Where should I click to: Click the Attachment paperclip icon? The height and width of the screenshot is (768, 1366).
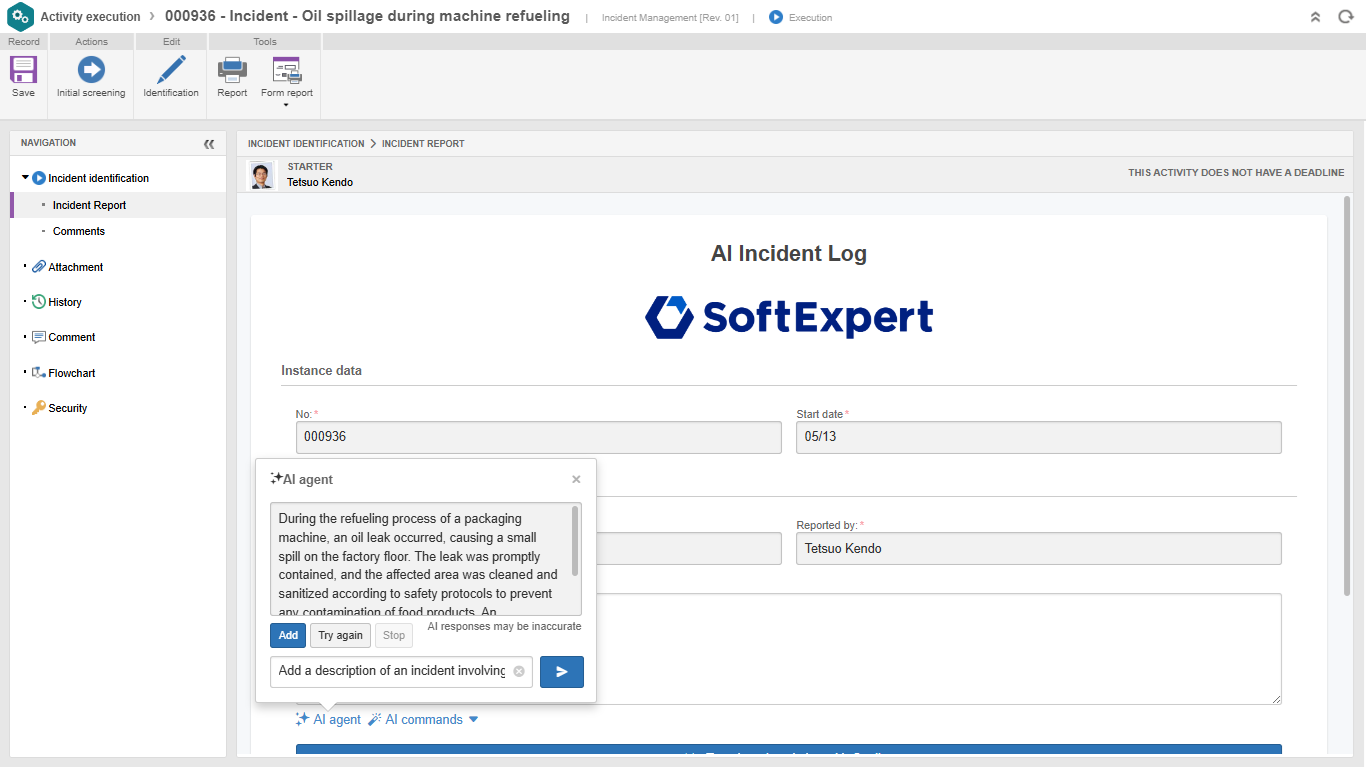coord(39,267)
